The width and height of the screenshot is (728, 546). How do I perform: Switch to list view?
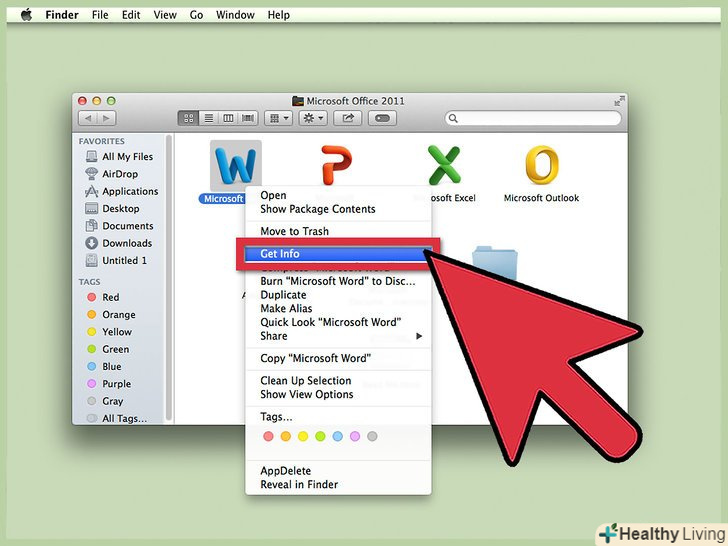pyautogui.click(x=209, y=118)
